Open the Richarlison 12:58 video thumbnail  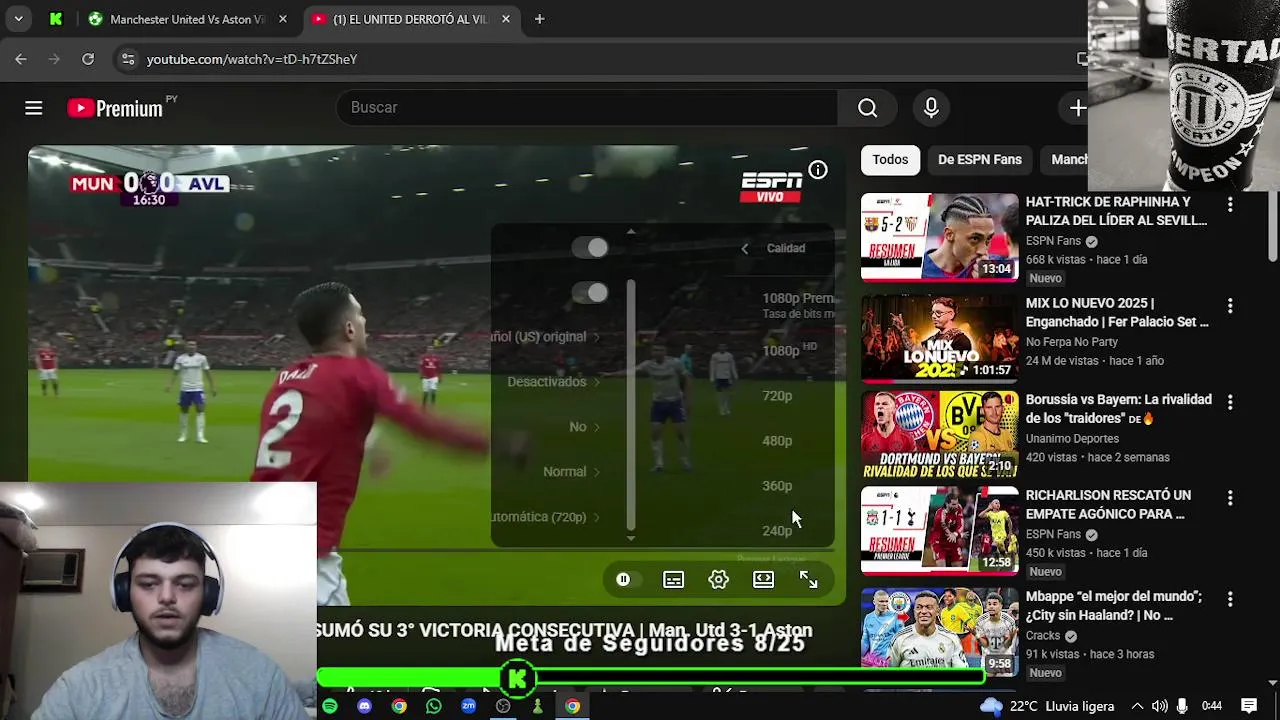(x=940, y=530)
